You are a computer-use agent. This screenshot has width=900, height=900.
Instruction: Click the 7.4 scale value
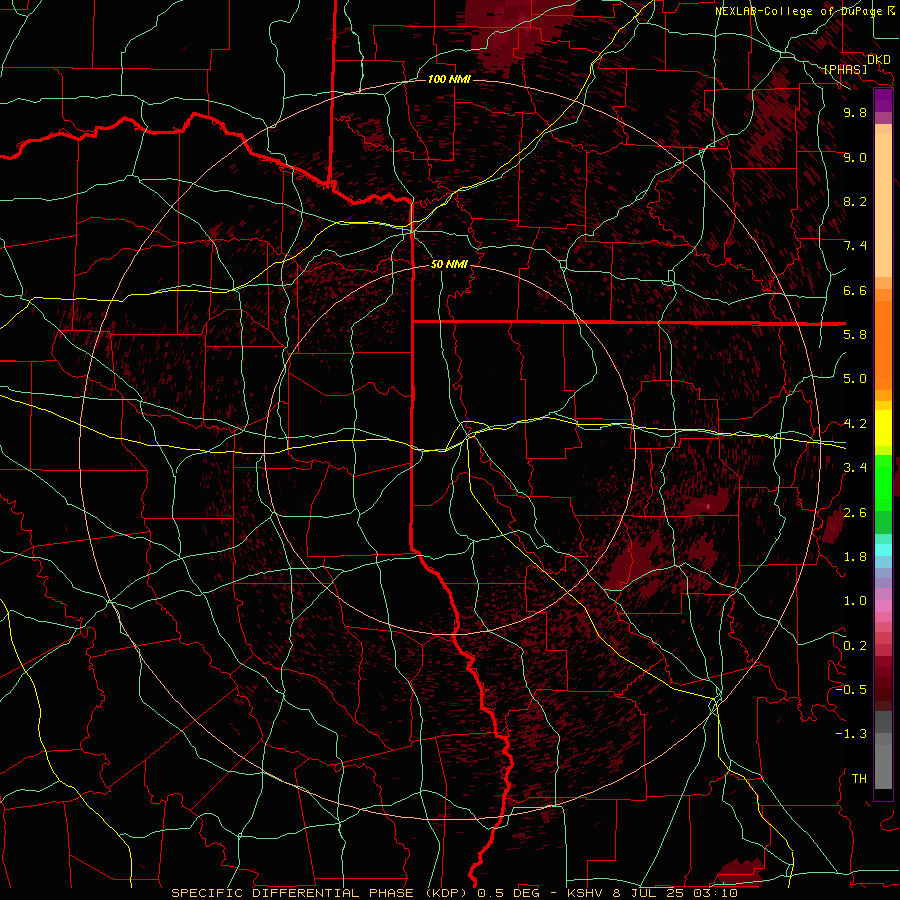[x=855, y=246]
